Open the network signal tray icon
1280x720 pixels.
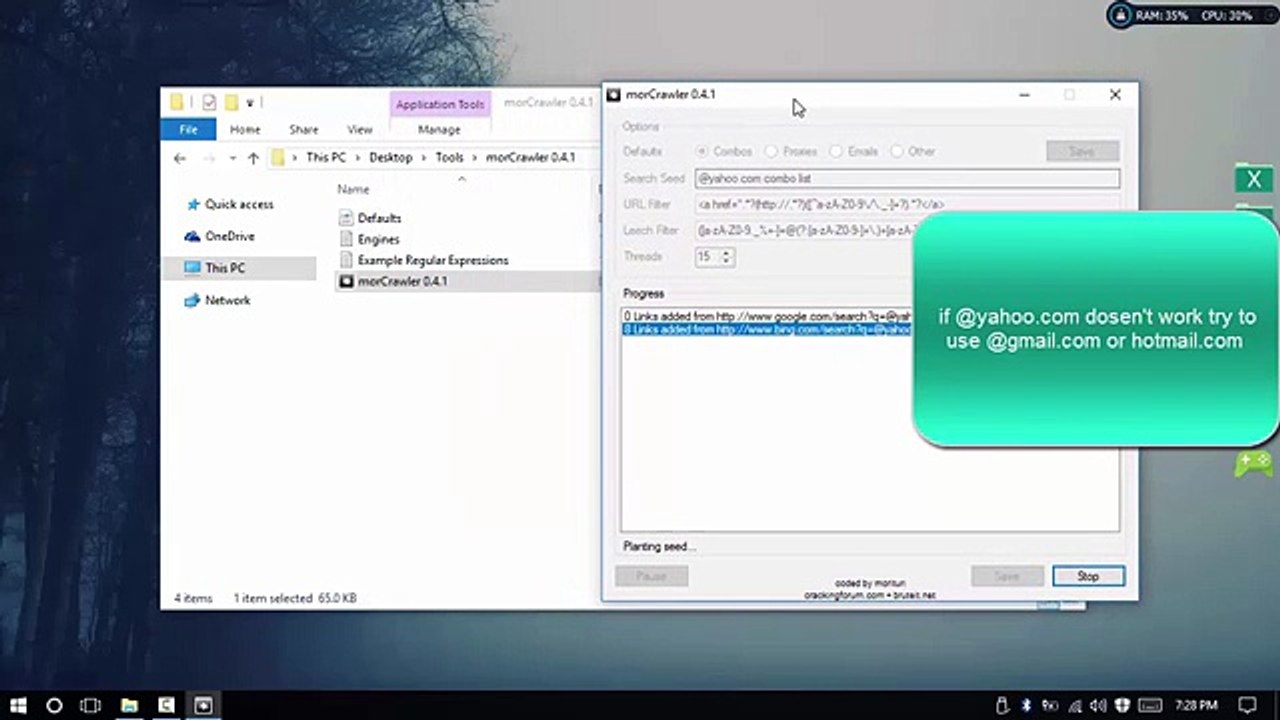1074,705
